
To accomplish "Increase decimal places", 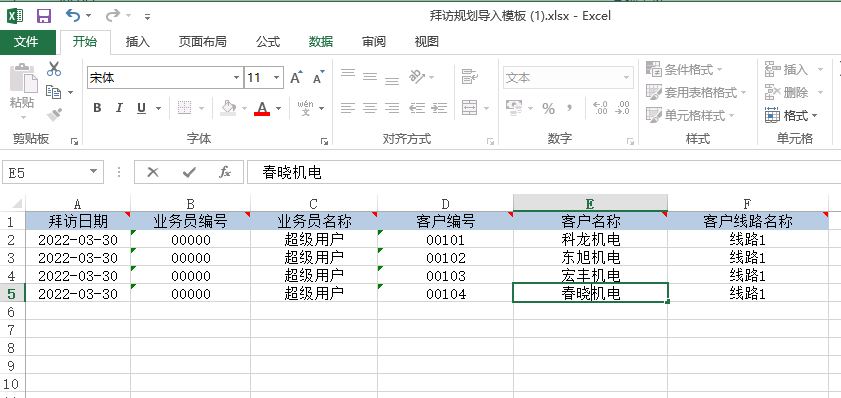I will point(600,108).
